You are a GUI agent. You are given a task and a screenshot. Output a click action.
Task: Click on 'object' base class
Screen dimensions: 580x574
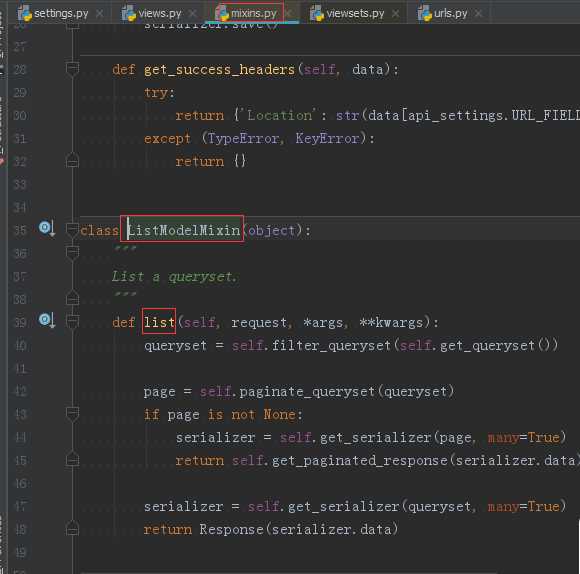click(x=272, y=231)
